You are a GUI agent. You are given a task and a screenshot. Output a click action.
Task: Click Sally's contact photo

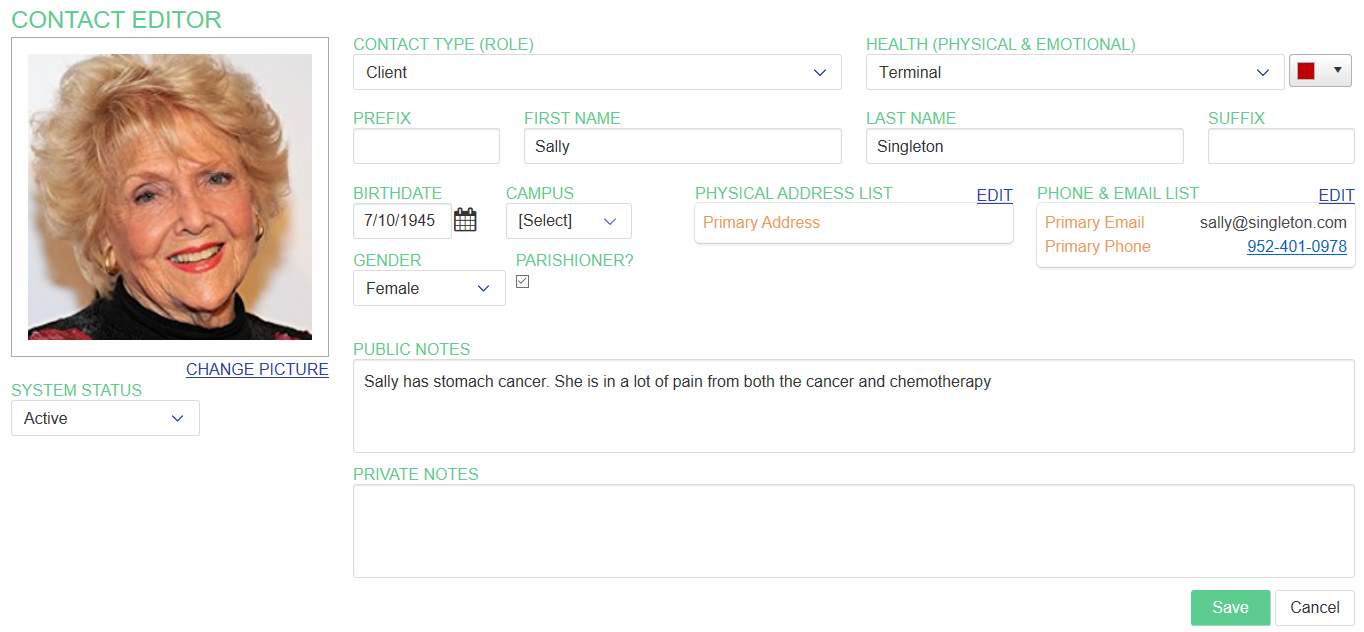coord(170,197)
